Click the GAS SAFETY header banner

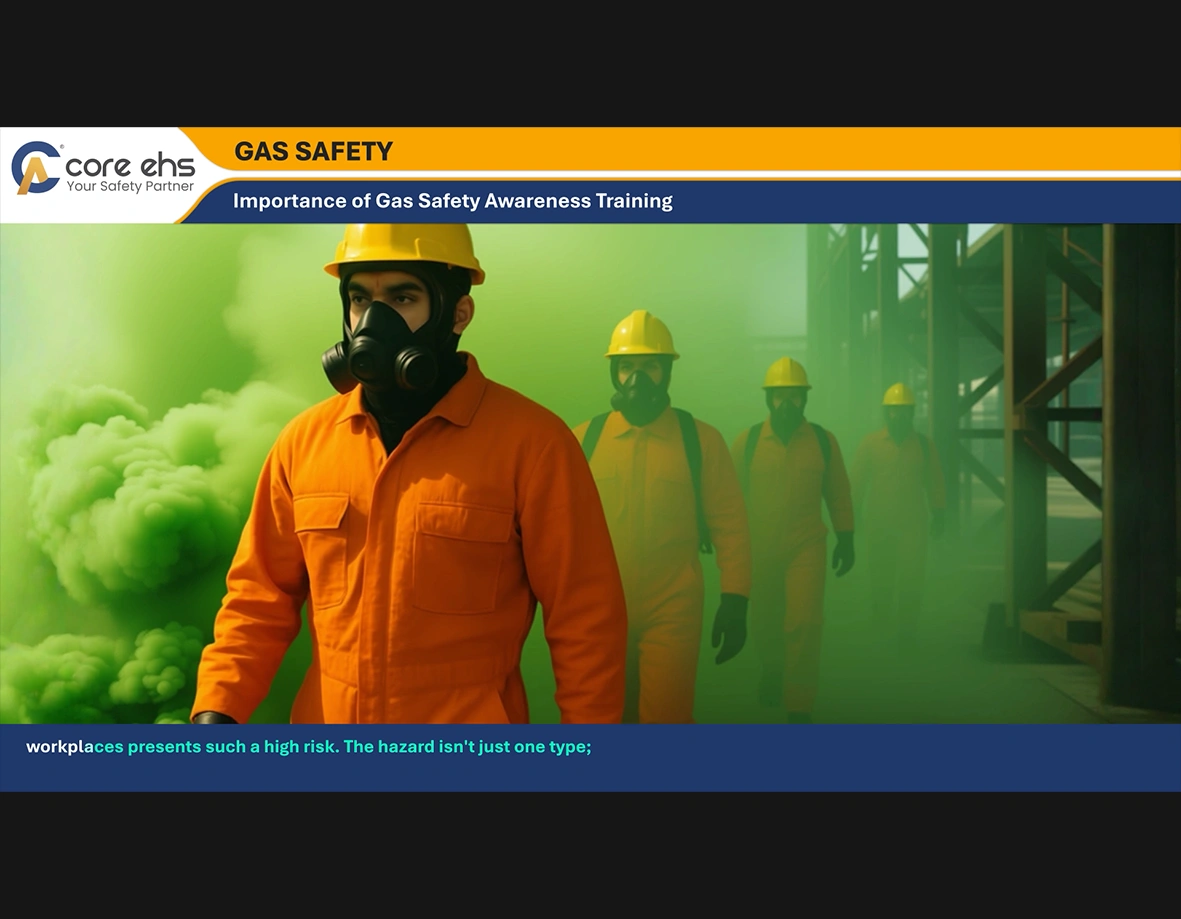point(314,152)
